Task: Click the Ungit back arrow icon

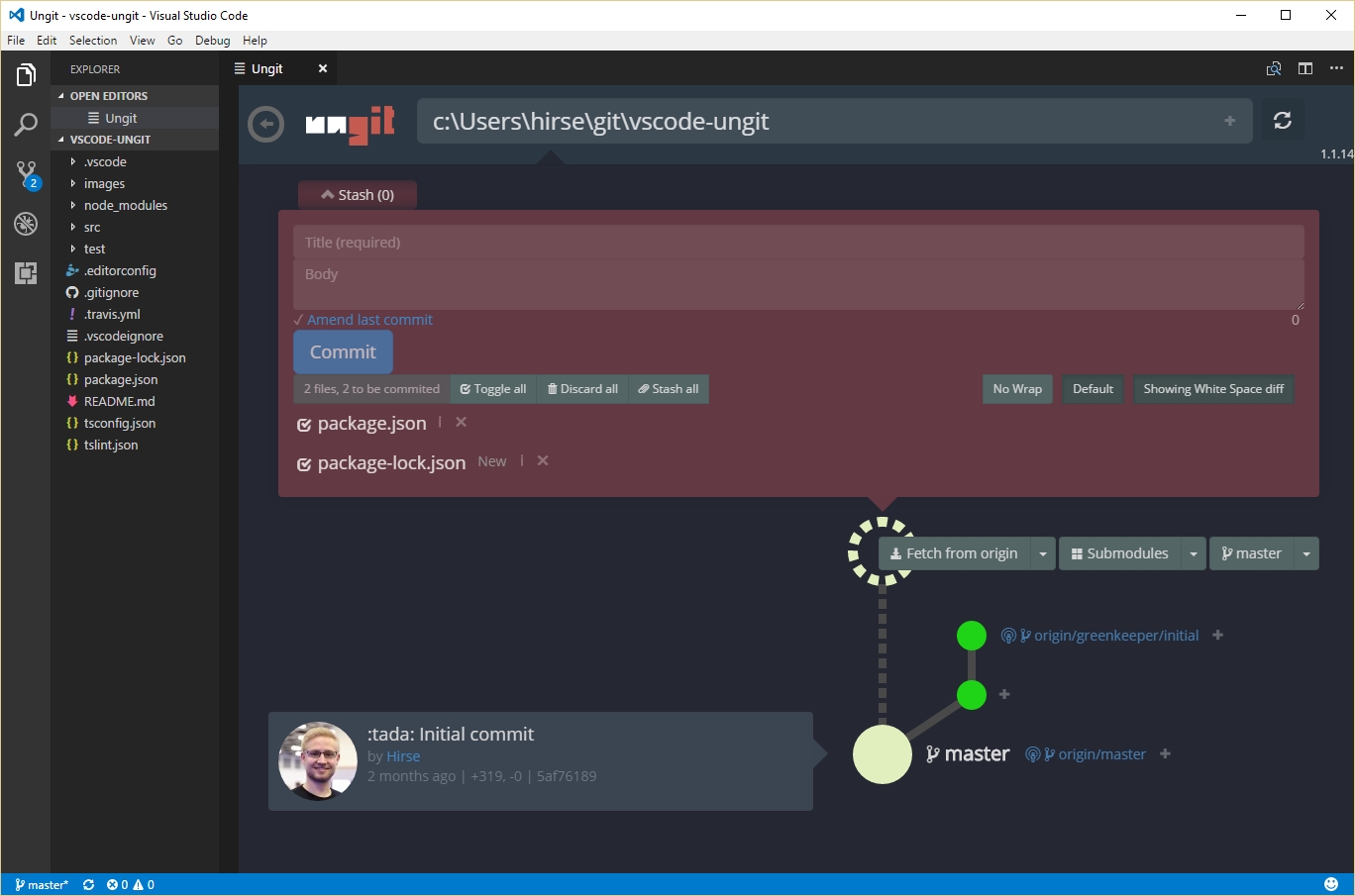Action: (265, 125)
